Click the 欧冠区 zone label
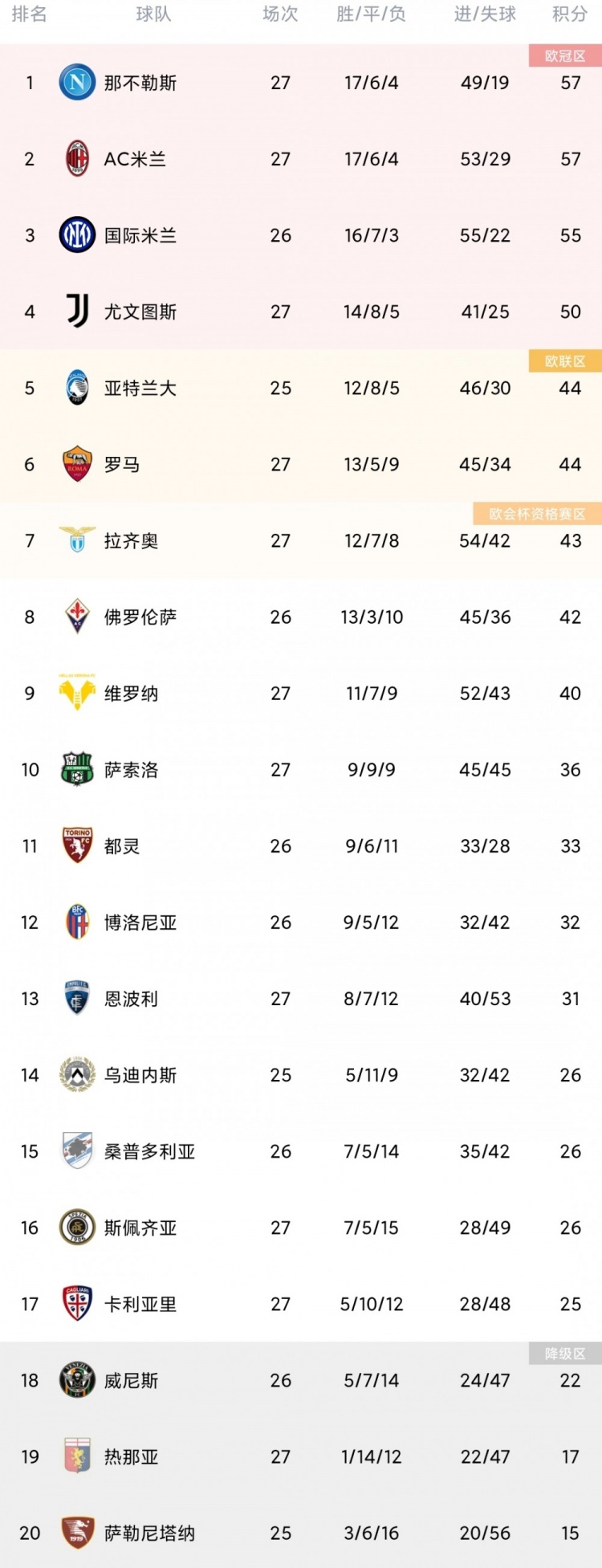The height and width of the screenshot is (1568, 602). coord(565,56)
